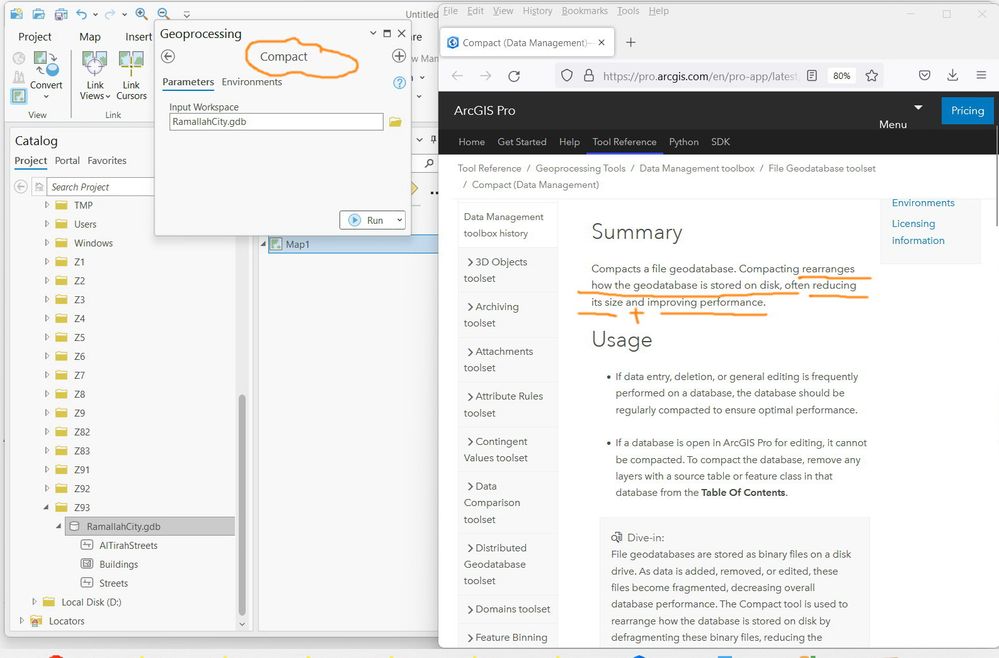Collapse the RamallahCity.gdb node

point(59,526)
